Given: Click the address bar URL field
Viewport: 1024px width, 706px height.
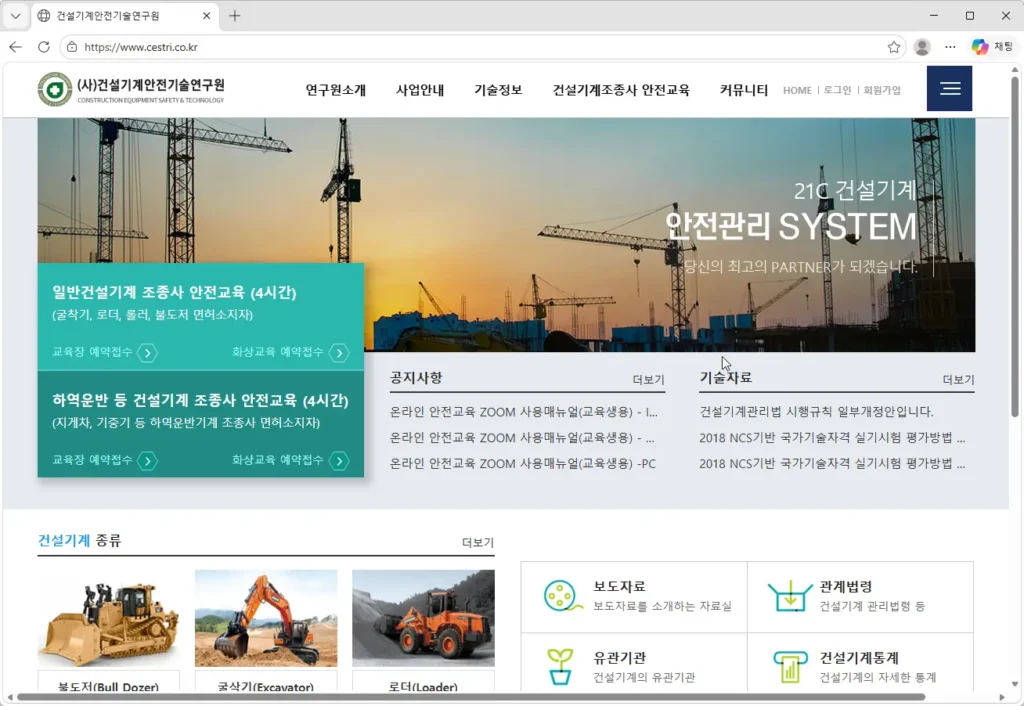Looking at the screenshot, I should 482,47.
